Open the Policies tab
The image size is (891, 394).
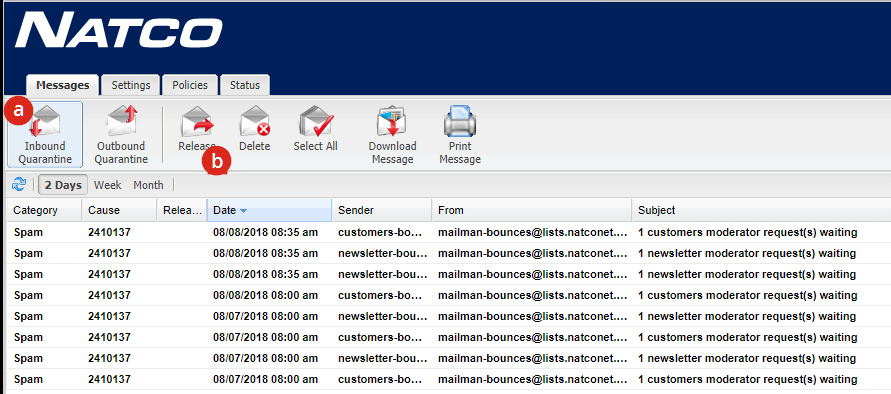click(190, 85)
